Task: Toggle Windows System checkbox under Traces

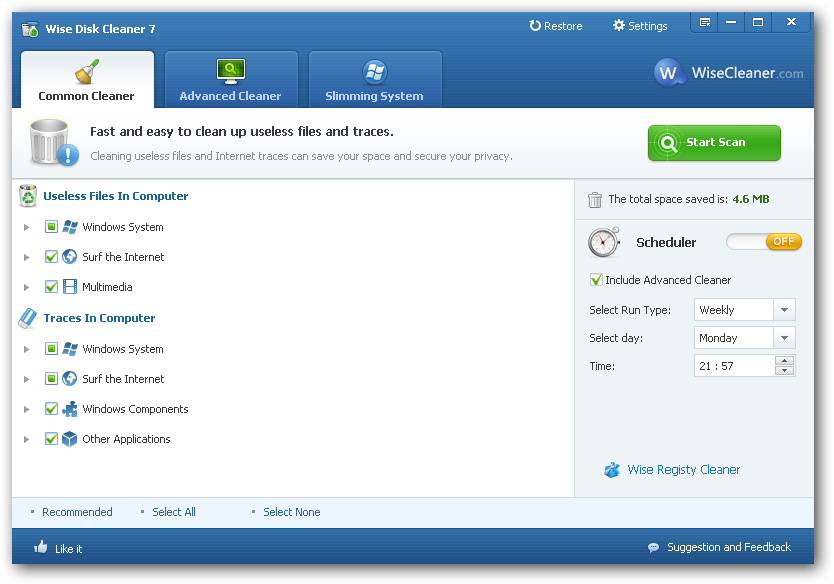Action: coord(51,349)
